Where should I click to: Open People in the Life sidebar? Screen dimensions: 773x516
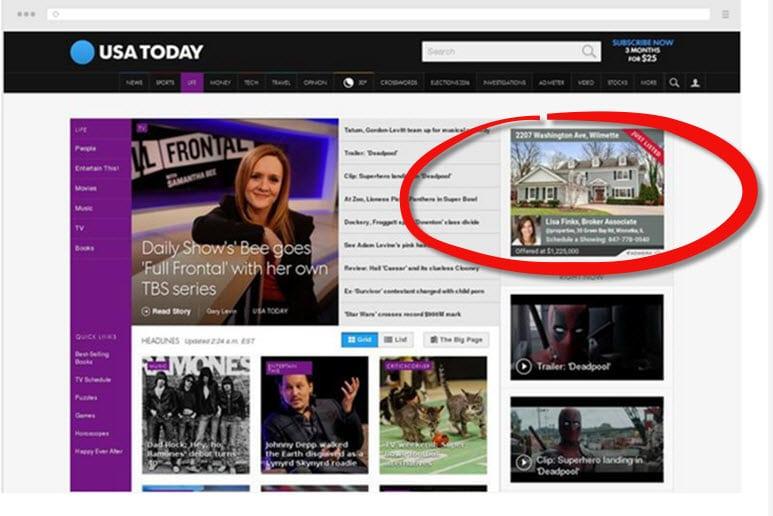tap(86, 148)
